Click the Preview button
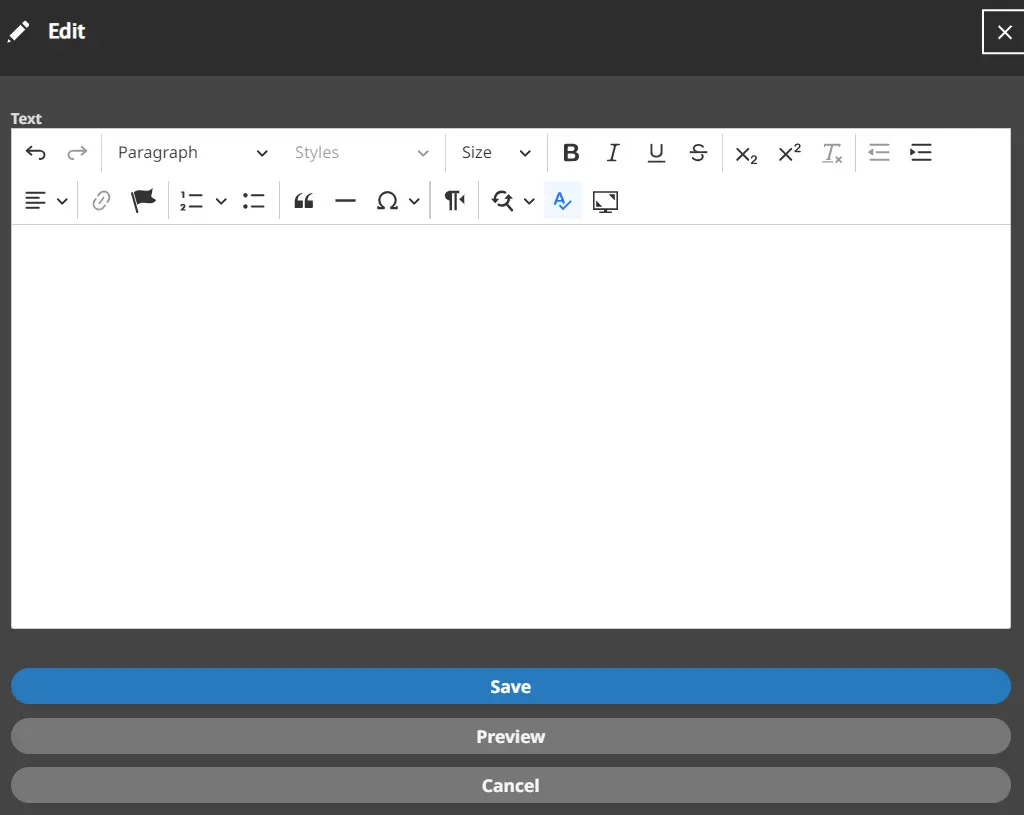1024x815 pixels. 510,737
